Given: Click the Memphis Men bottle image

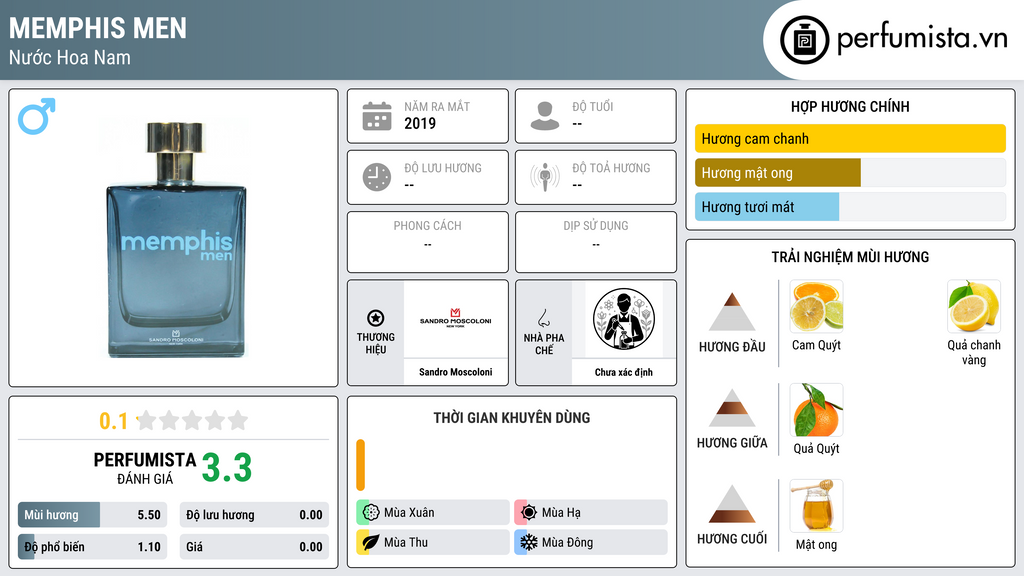Looking at the screenshot, I should point(176,239).
